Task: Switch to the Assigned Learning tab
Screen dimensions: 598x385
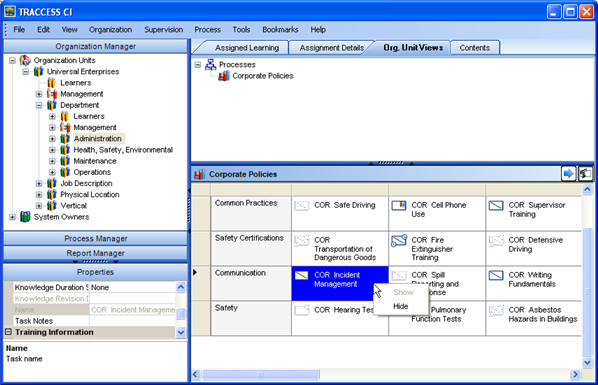Action: (x=247, y=48)
